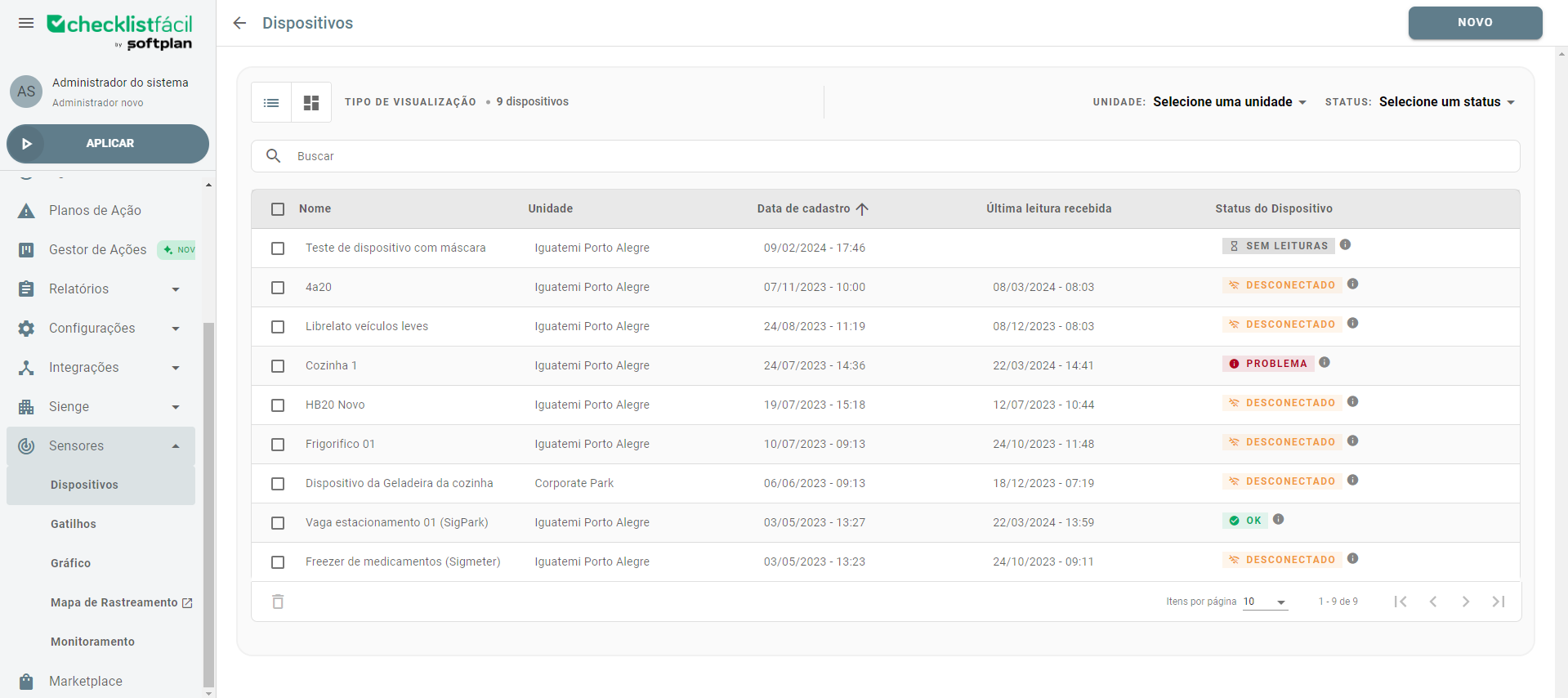
Task: Click the trash delete icon
Action: coord(278,602)
